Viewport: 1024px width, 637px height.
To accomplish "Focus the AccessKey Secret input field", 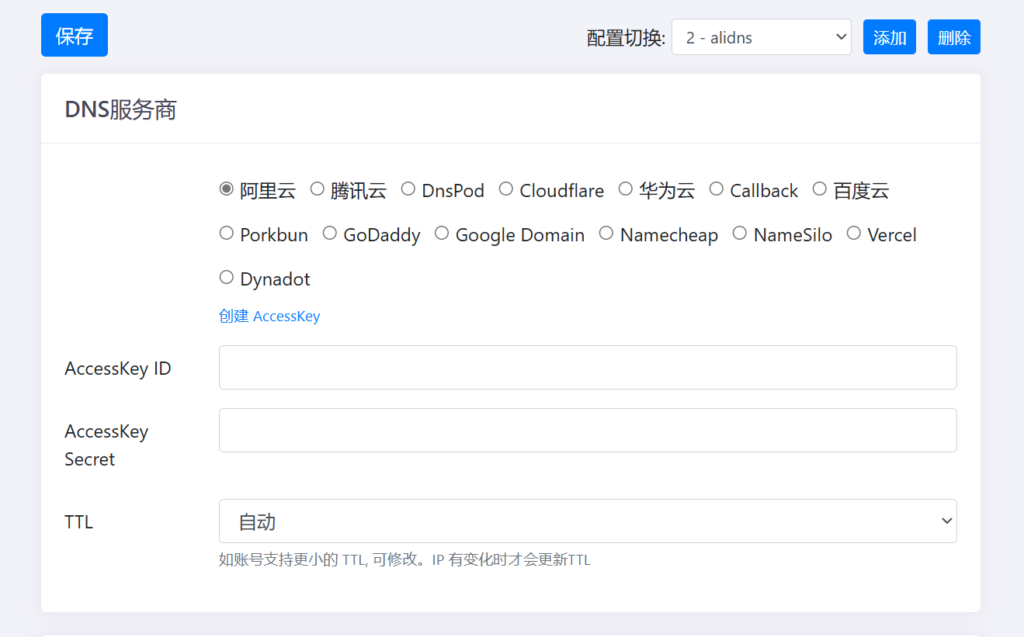I will 588,430.
